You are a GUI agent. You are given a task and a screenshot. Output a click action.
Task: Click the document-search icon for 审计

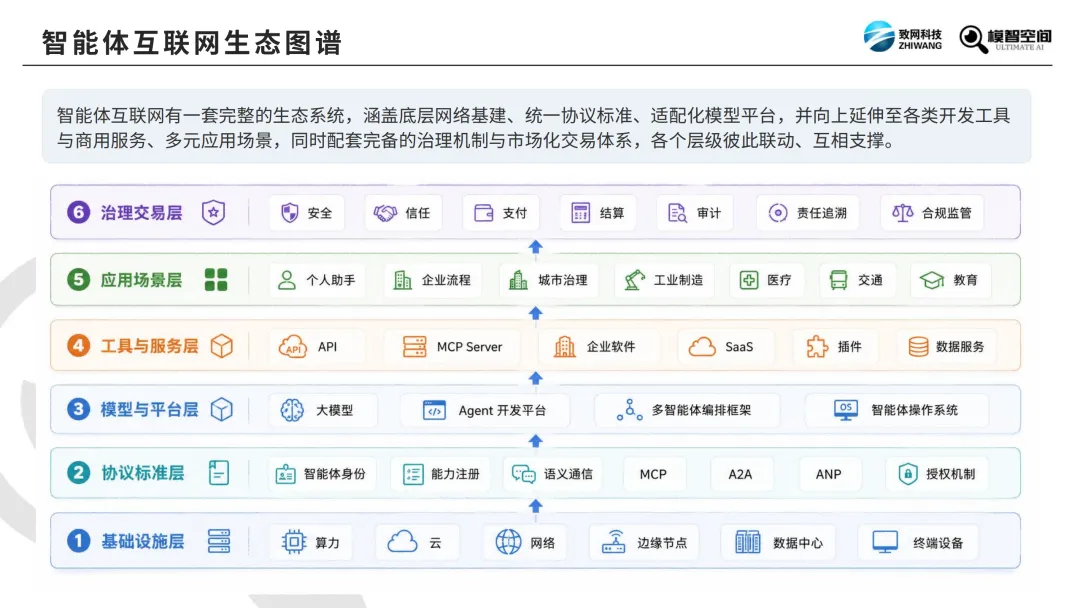(677, 213)
